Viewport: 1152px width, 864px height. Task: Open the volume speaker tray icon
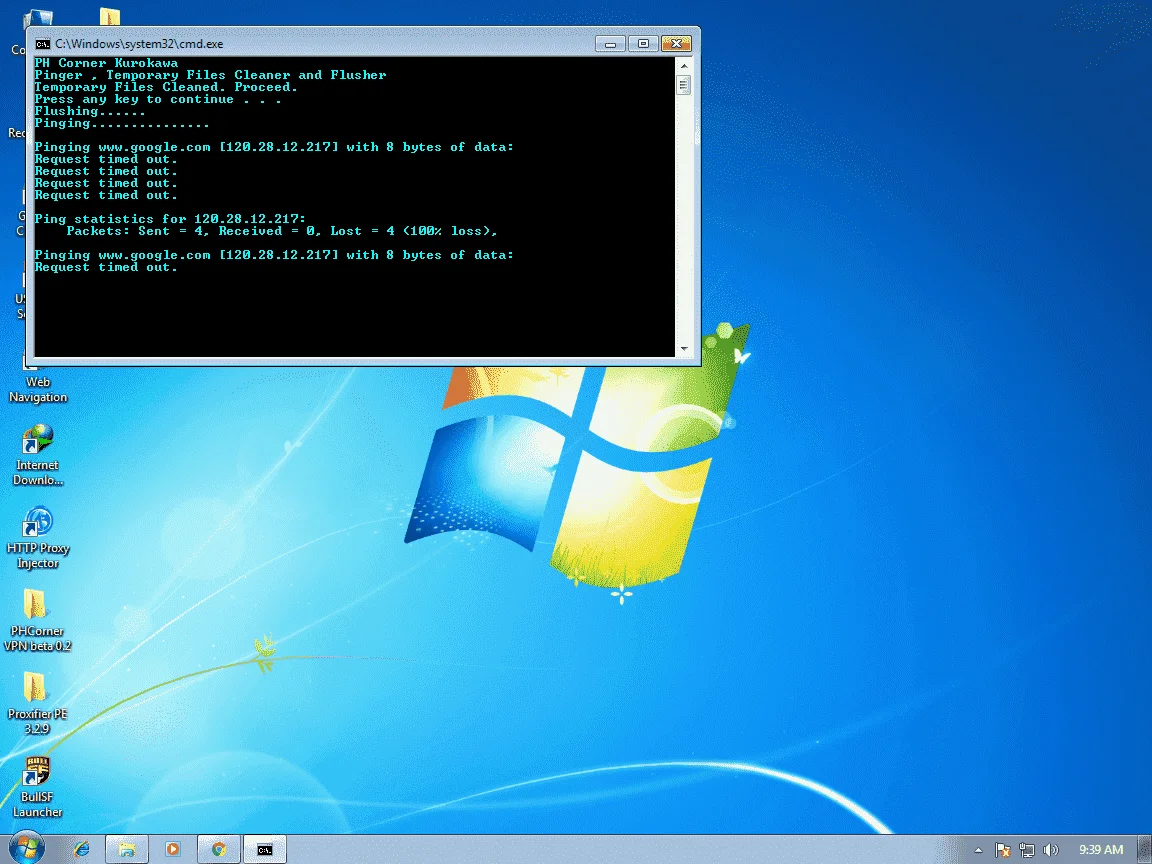point(1051,850)
